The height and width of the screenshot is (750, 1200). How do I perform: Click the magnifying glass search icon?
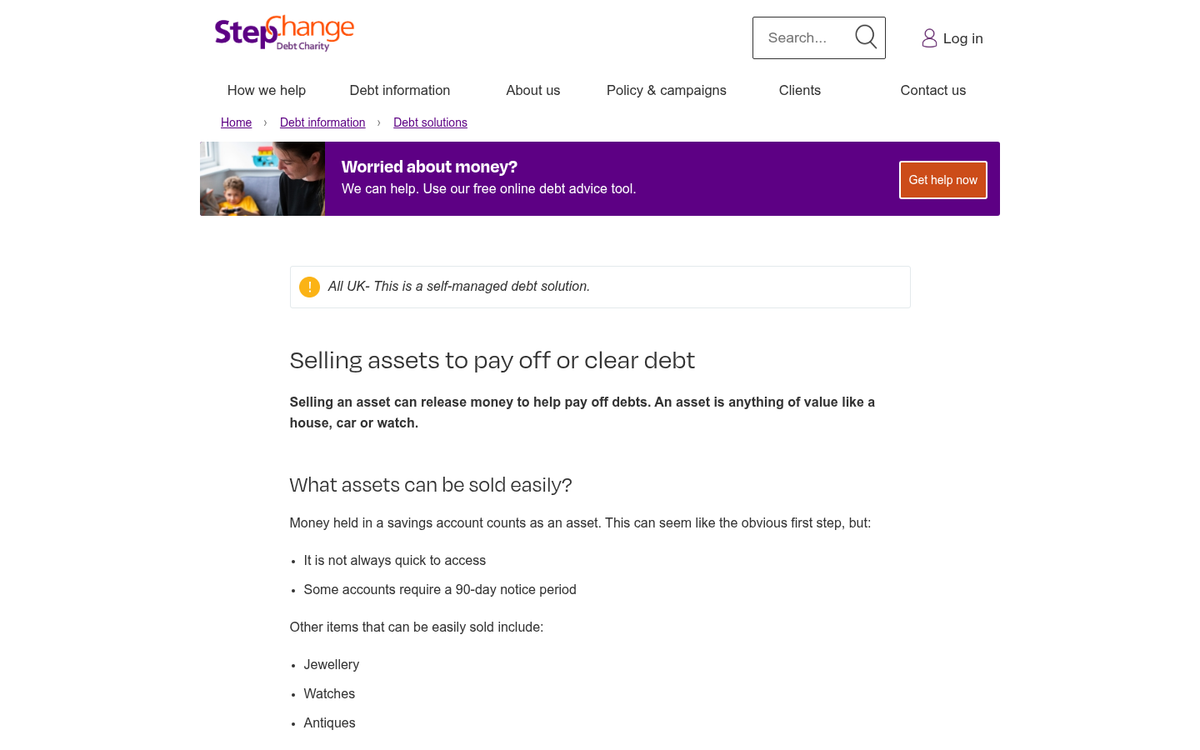pos(866,37)
